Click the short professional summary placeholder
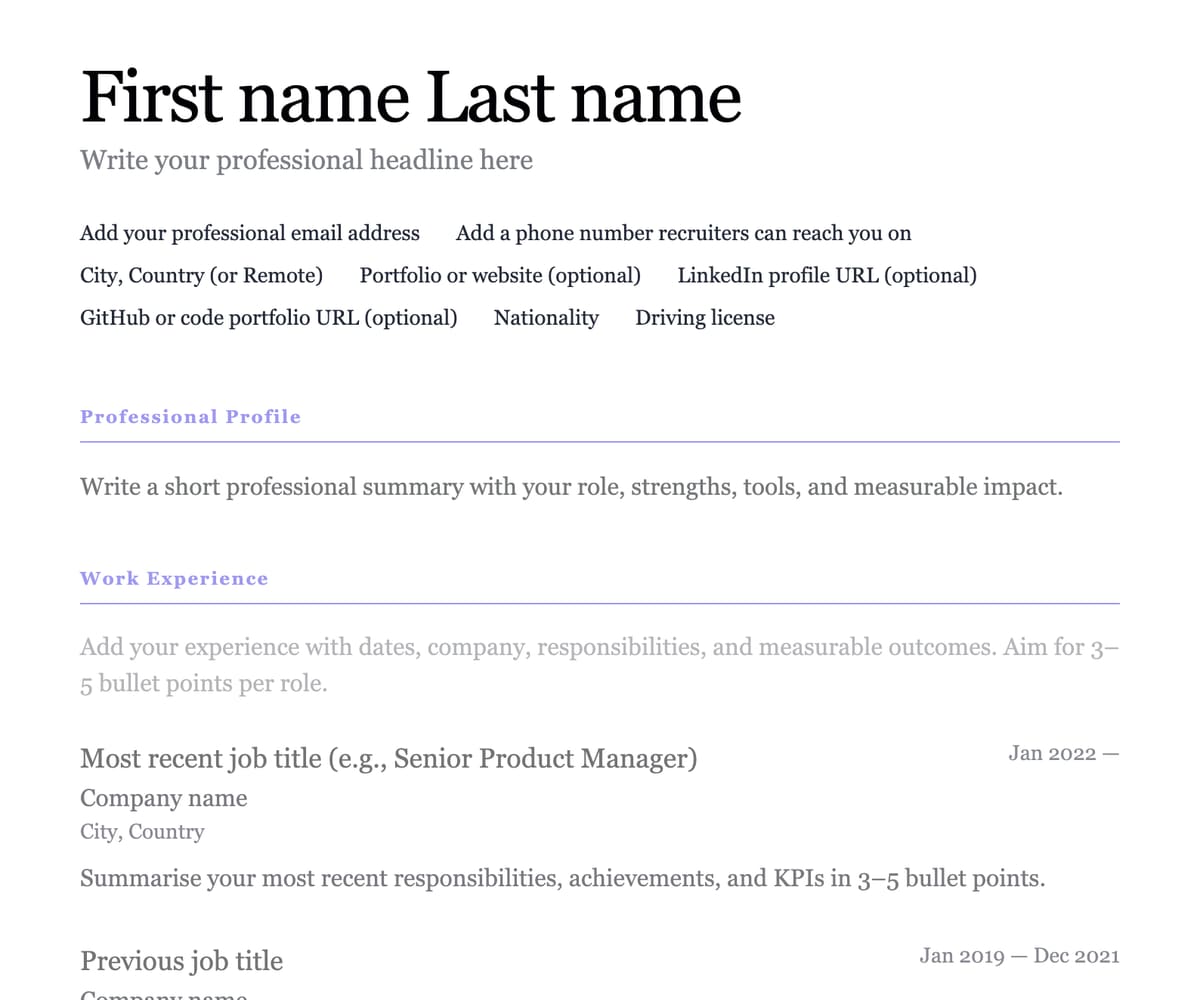Viewport: 1200px width, 1000px height. [x=571, y=487]
